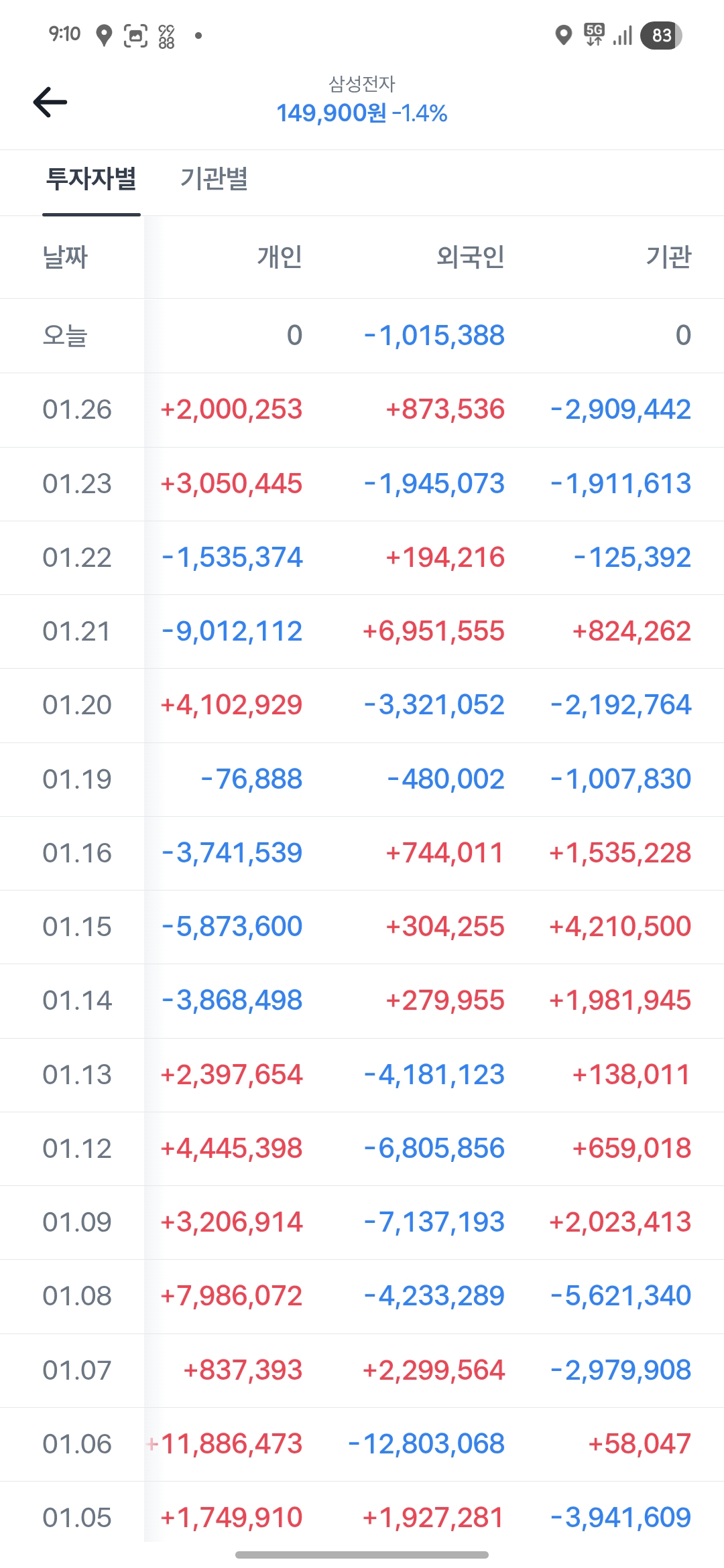
Task: Tap the 5G network status icon
Action: [594, 34]
